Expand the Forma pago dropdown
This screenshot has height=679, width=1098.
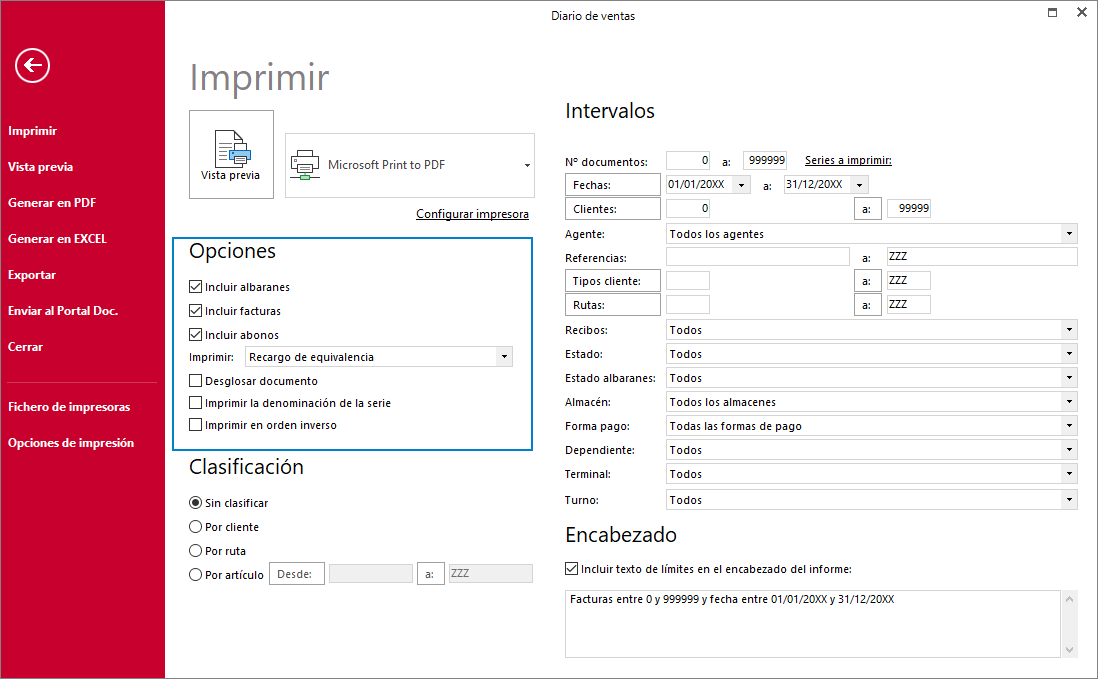point(1069,426)
